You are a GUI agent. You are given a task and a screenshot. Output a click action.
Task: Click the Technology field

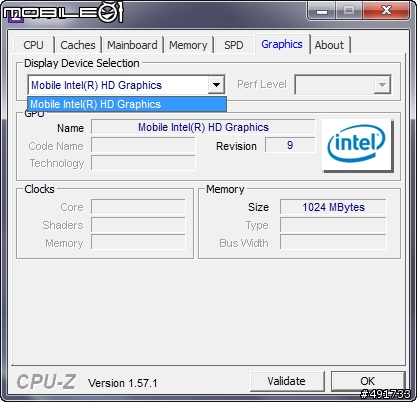[143, 163]
